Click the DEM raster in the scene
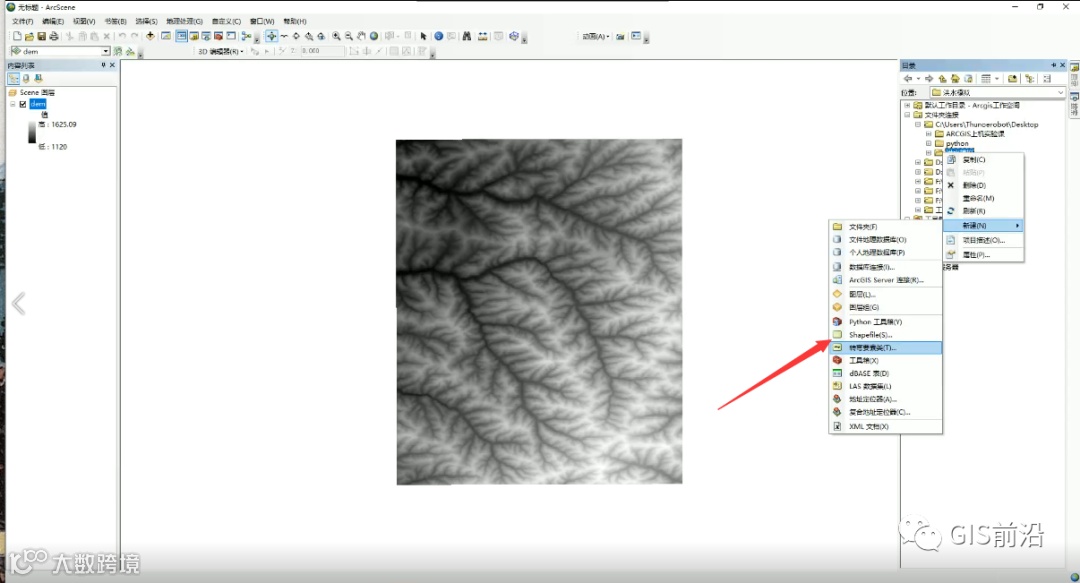This screenshot has height=583, width=1080. click(x=539, y=311)
